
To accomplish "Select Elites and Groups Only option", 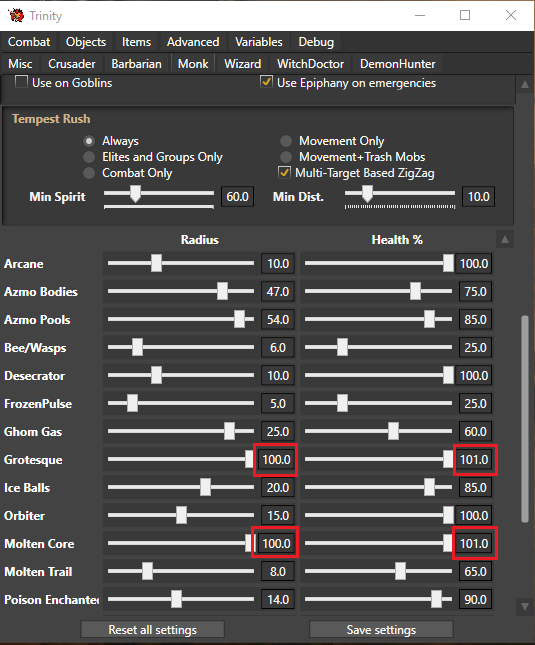I will tap(89, 157).
